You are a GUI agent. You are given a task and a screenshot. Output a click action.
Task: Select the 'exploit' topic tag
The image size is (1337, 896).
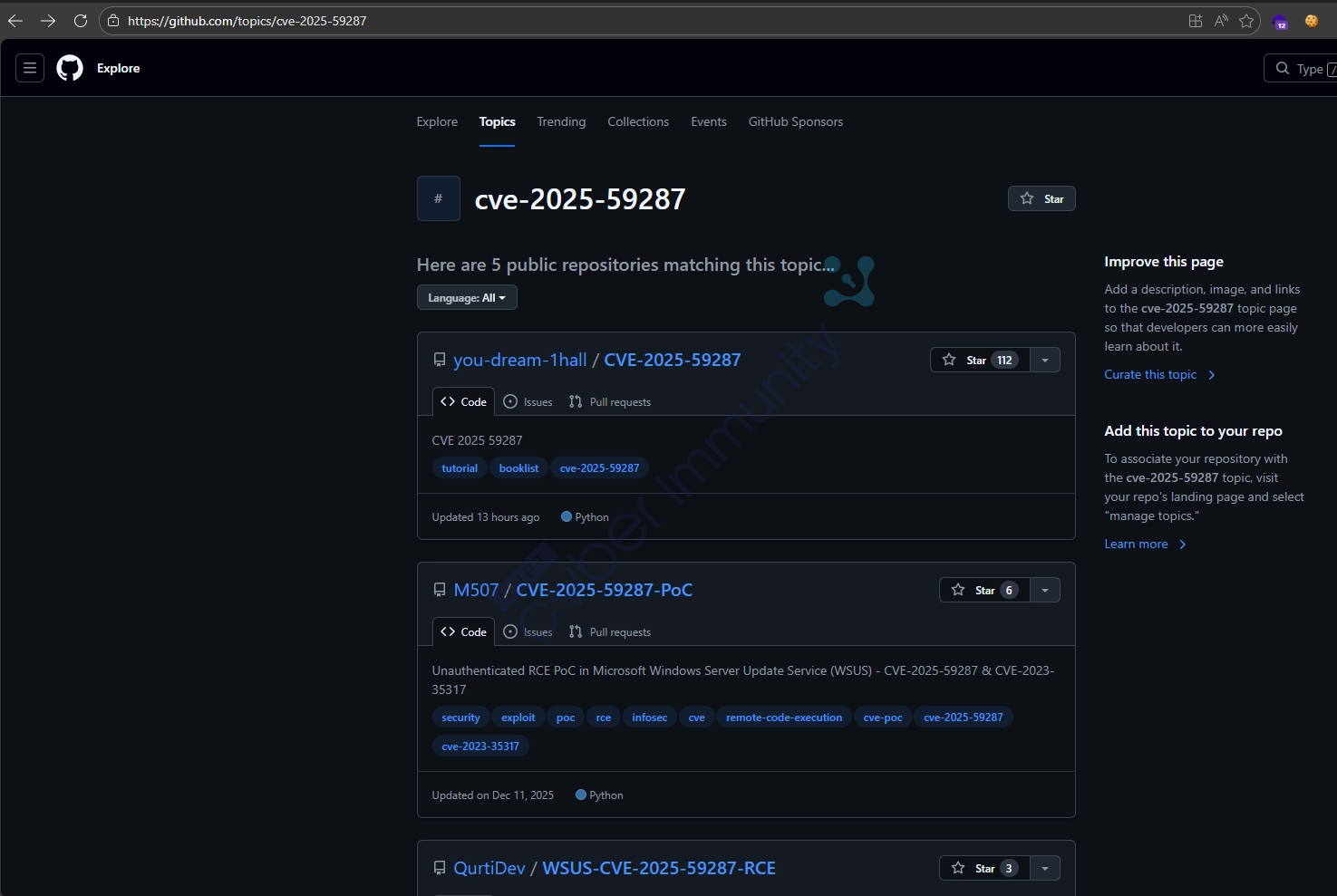point(518,718)
